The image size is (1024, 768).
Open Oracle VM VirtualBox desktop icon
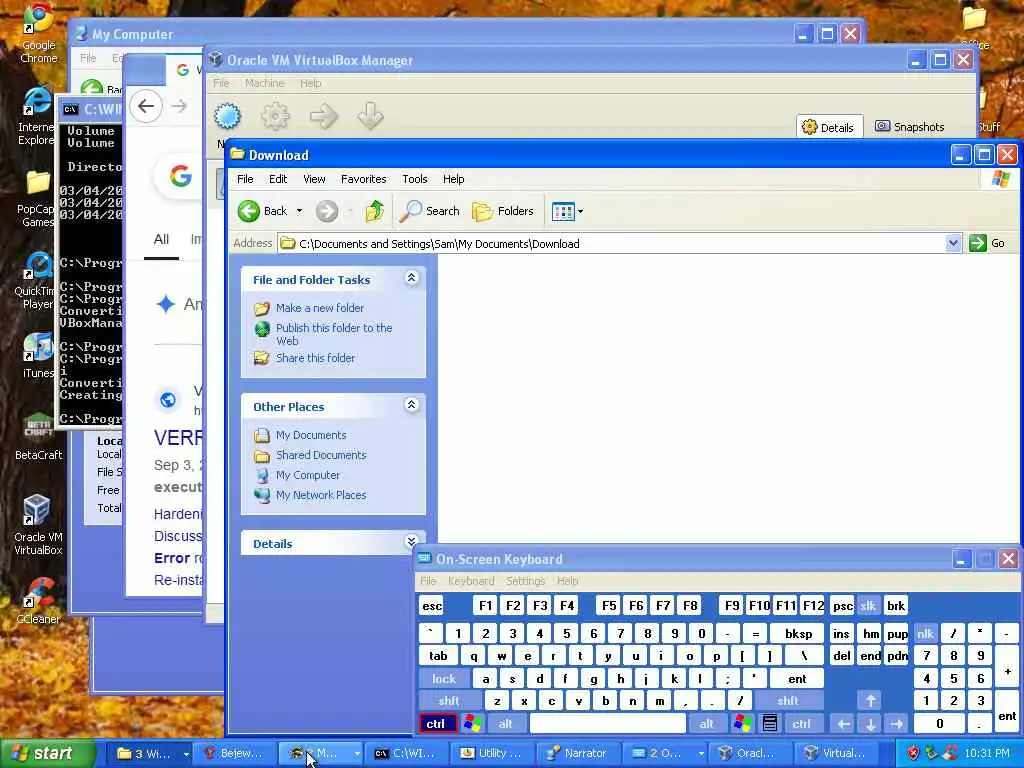pos(39,525)
